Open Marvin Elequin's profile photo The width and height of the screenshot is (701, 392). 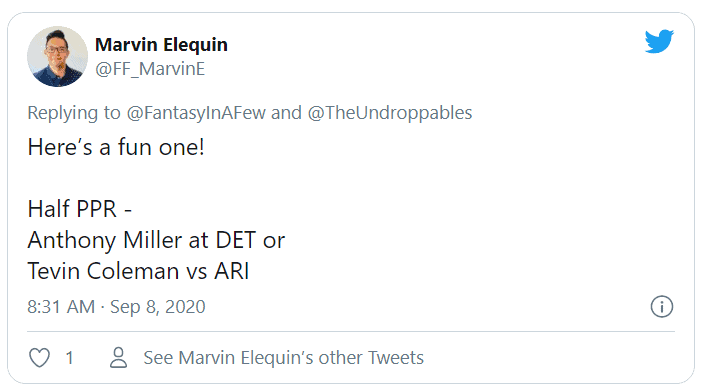pyautogui.click(x=57, y=56)
